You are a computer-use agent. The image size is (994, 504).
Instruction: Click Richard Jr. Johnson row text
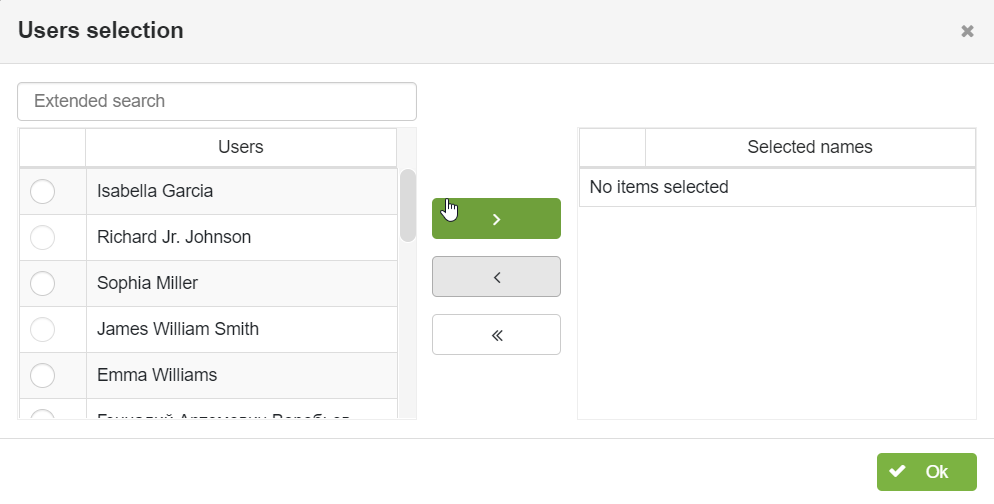pos(174,237)
